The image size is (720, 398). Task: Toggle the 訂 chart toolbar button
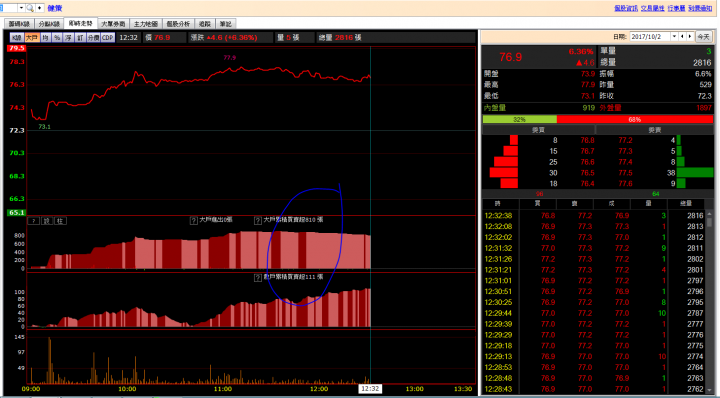tap(80, 38)
